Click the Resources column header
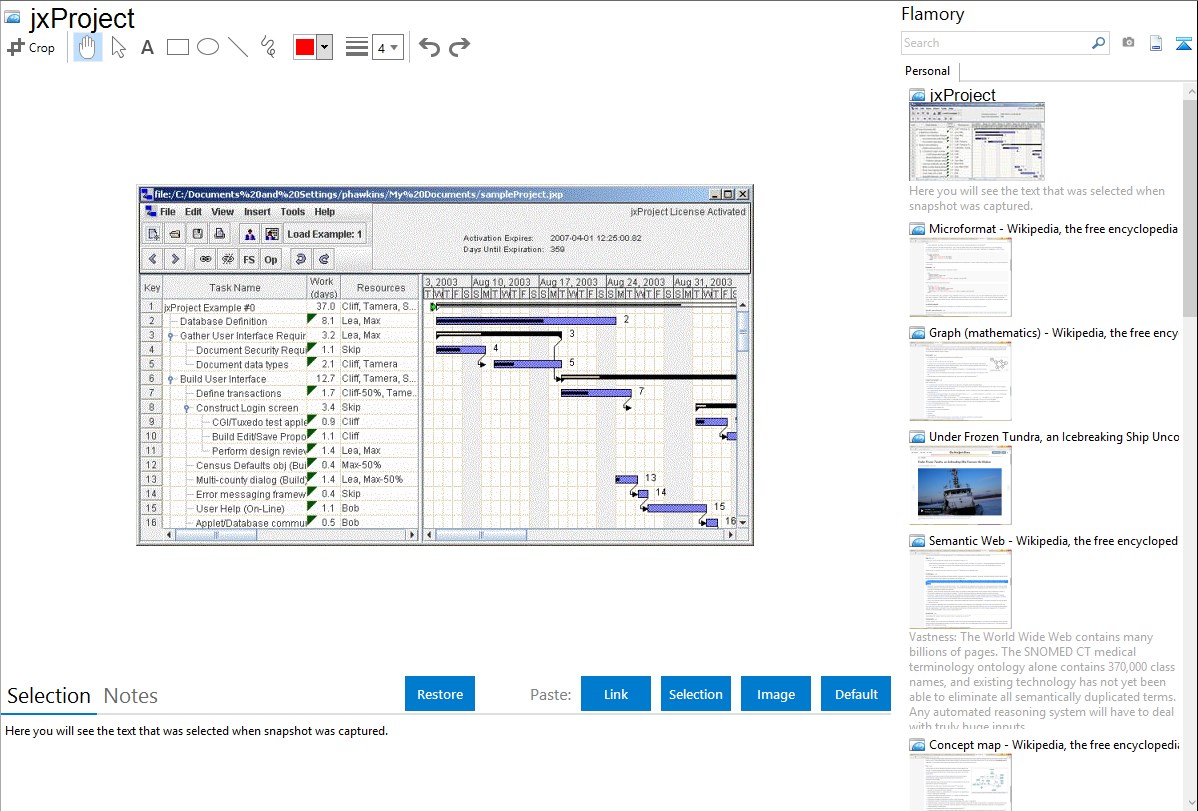The image size is (1198, 811). pos(380,287)
